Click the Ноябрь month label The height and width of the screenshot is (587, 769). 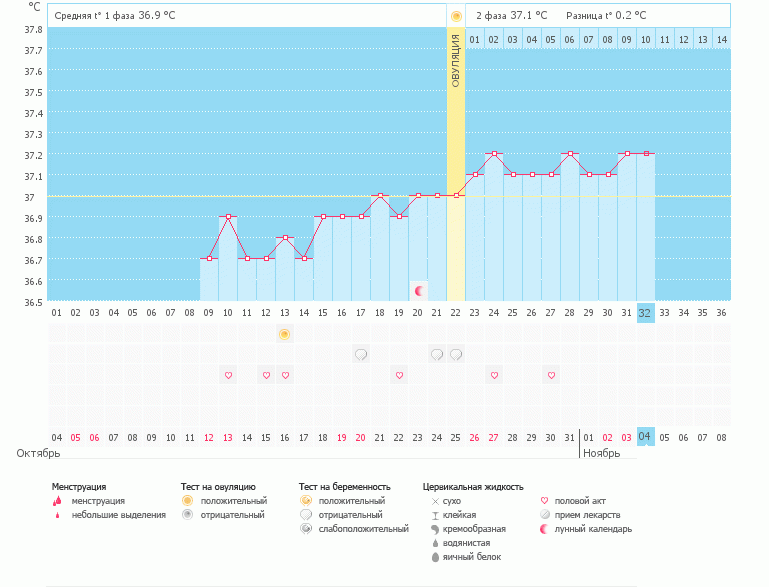tap(600, 453)
